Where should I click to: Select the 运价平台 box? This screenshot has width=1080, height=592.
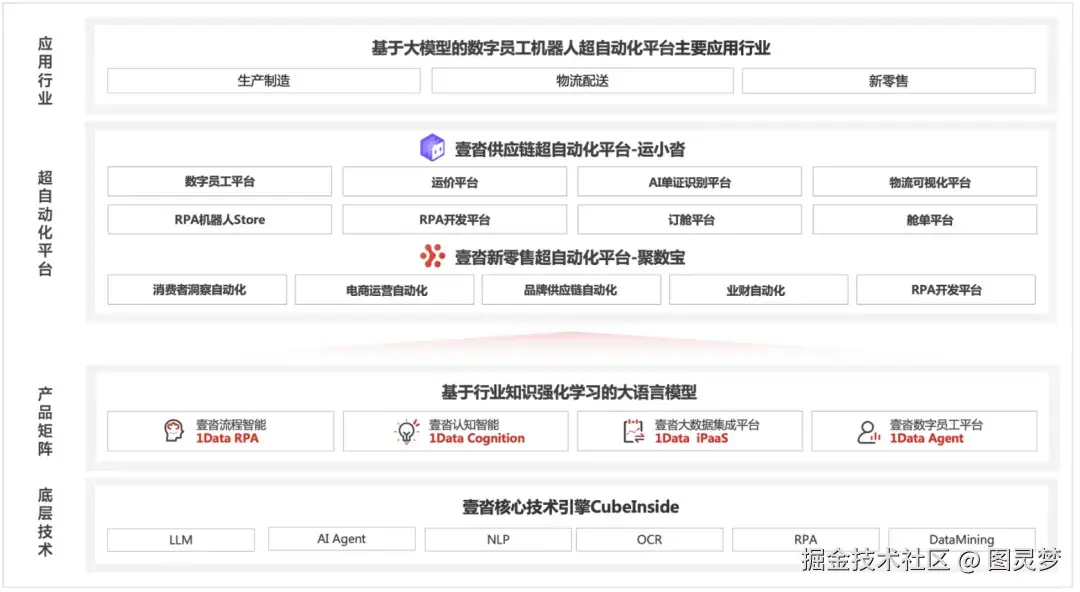(x=454, y=181)
